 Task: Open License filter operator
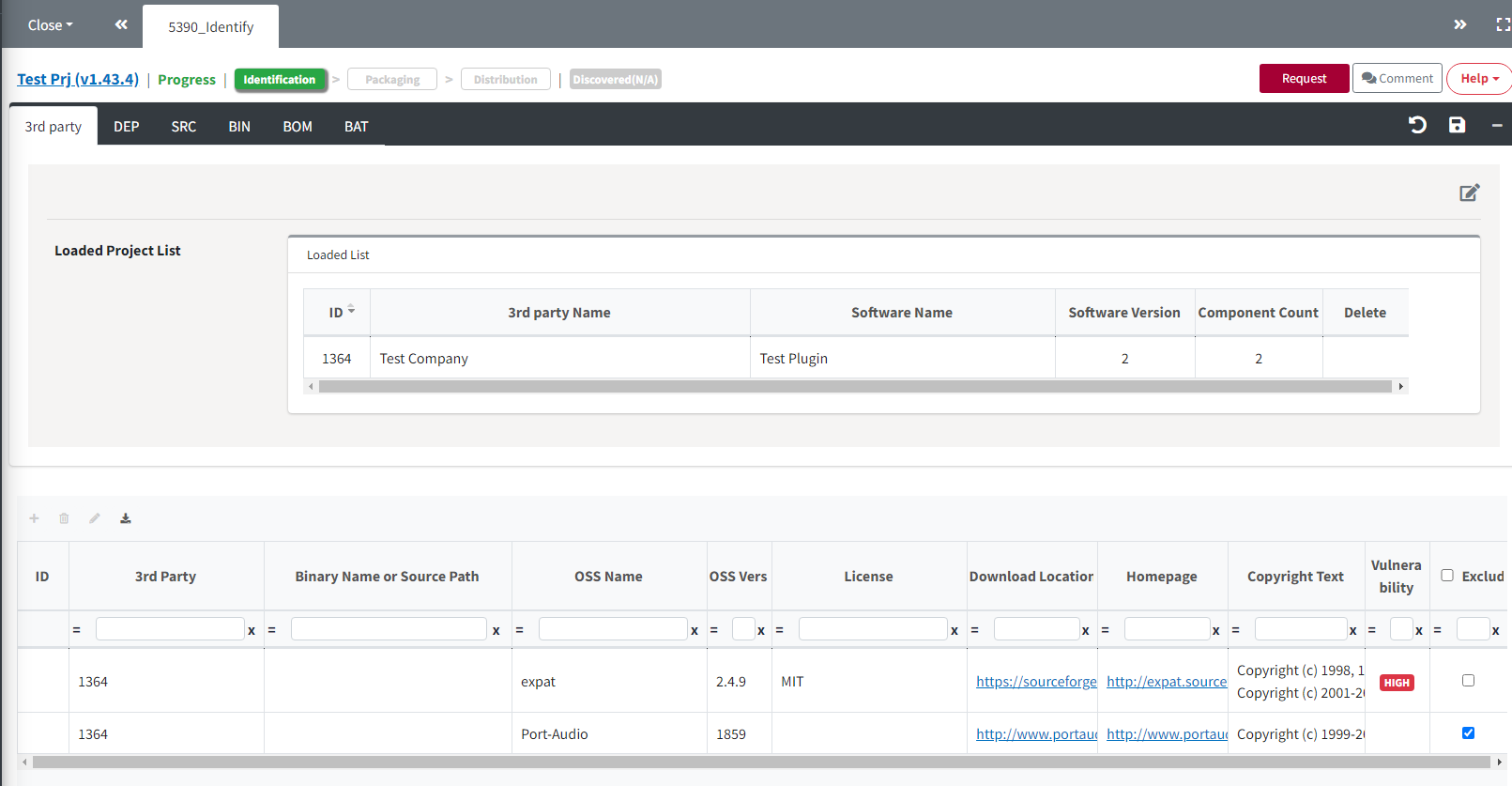780,630
